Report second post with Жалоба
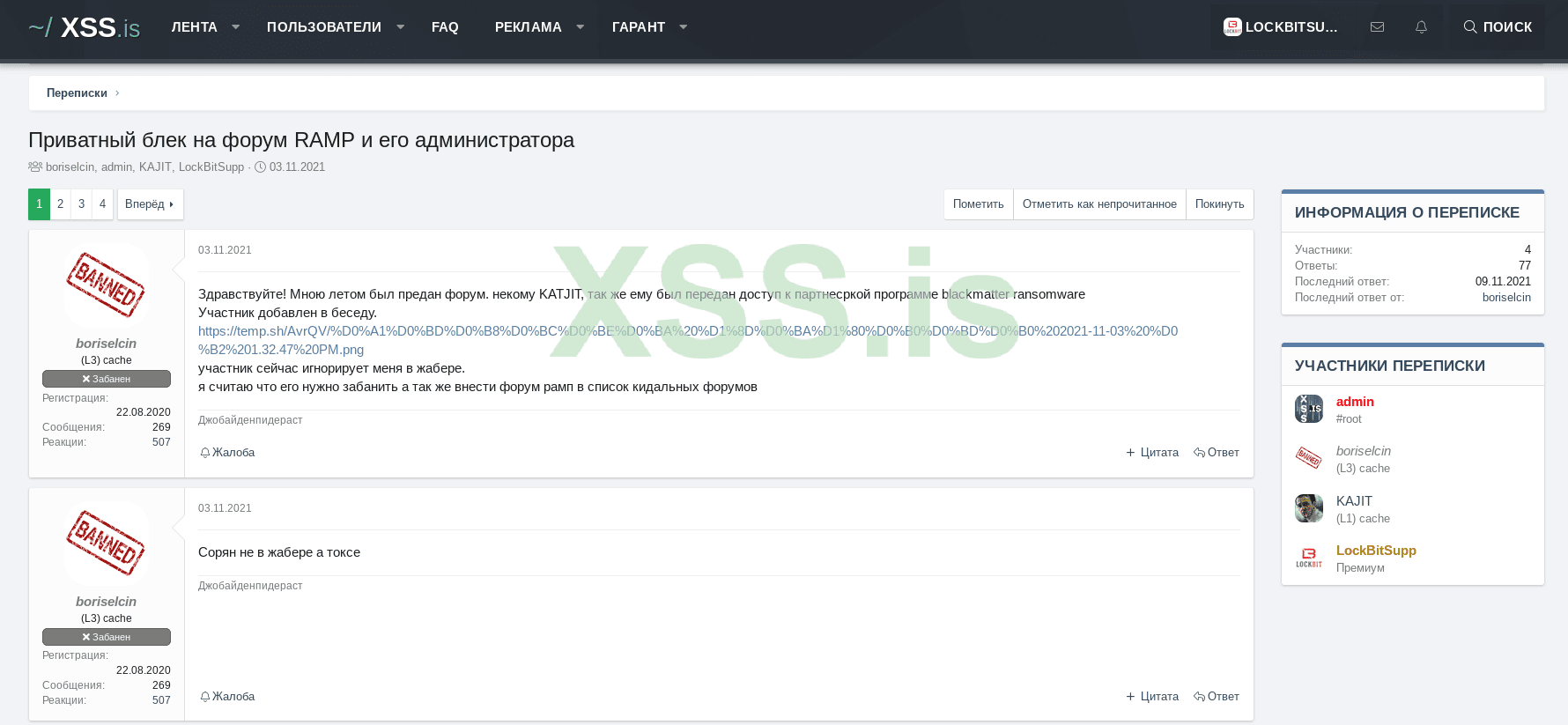This screenshot has width=1568, height=725. [x=227, y=697]
